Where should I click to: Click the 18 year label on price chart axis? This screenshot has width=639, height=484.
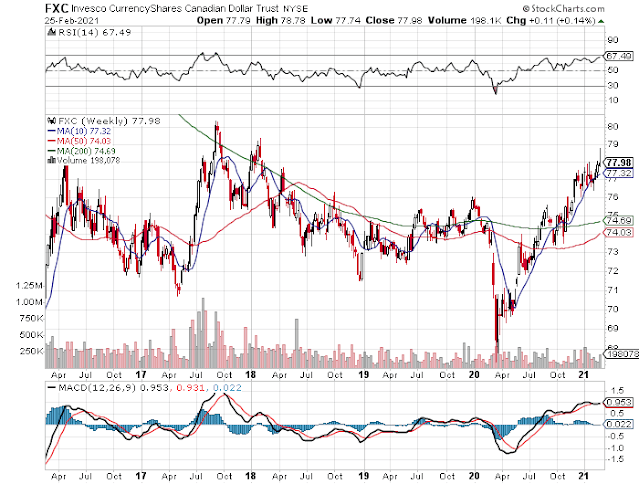[250, 374]
